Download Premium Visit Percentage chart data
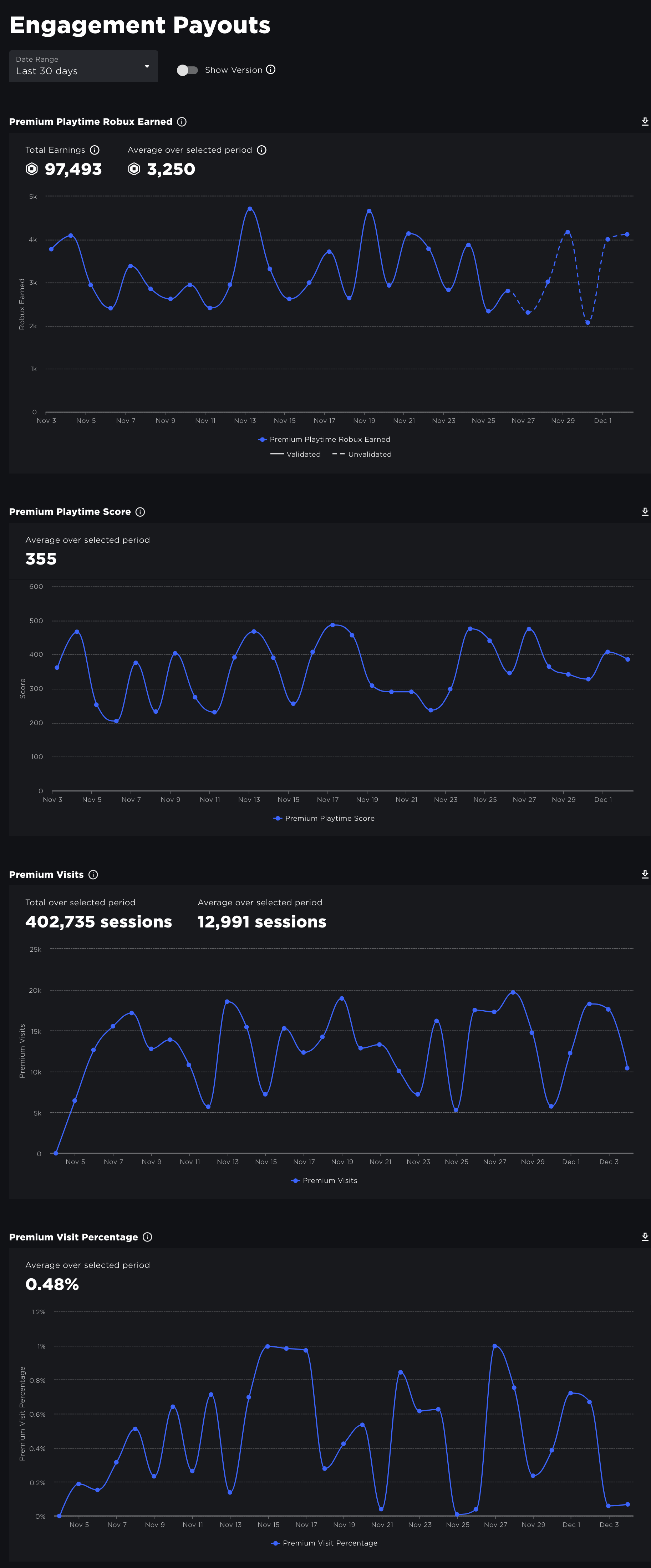 (644, 1238)
